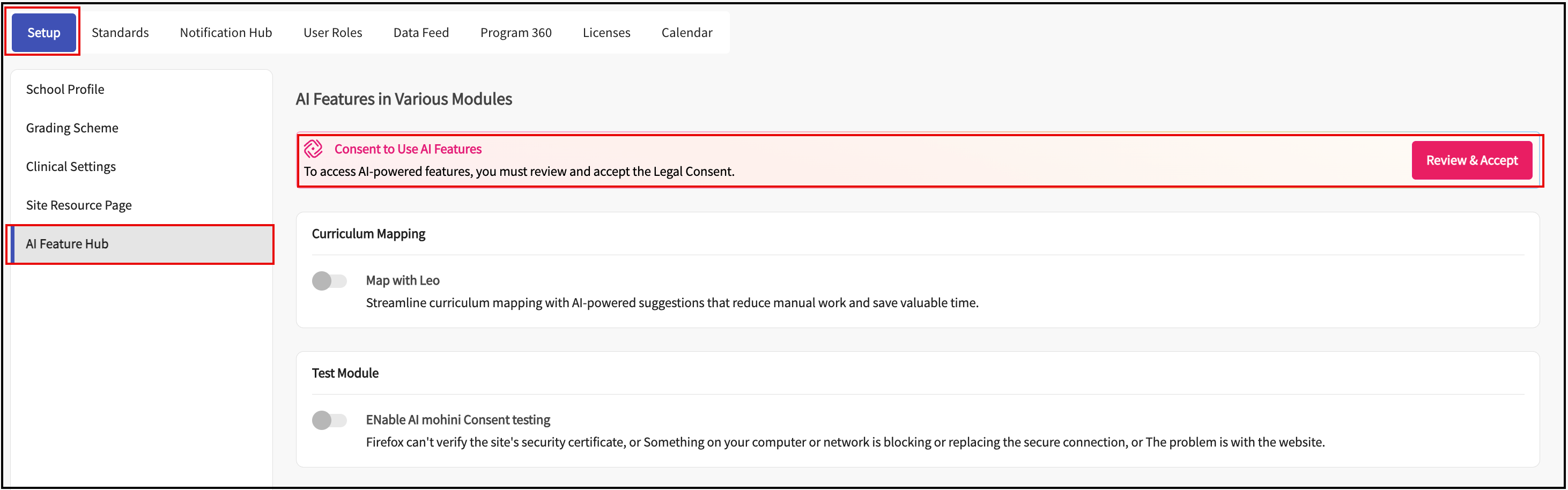Click the Curriculum Mapping section header
Image resolution: width=1568 pixels, height=490 pixels.
(x=368, y=234)
